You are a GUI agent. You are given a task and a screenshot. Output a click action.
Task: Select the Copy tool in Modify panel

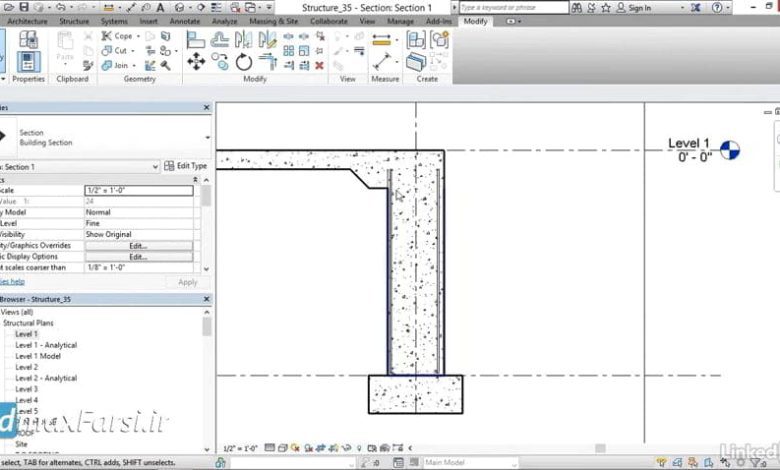(220, 62)
